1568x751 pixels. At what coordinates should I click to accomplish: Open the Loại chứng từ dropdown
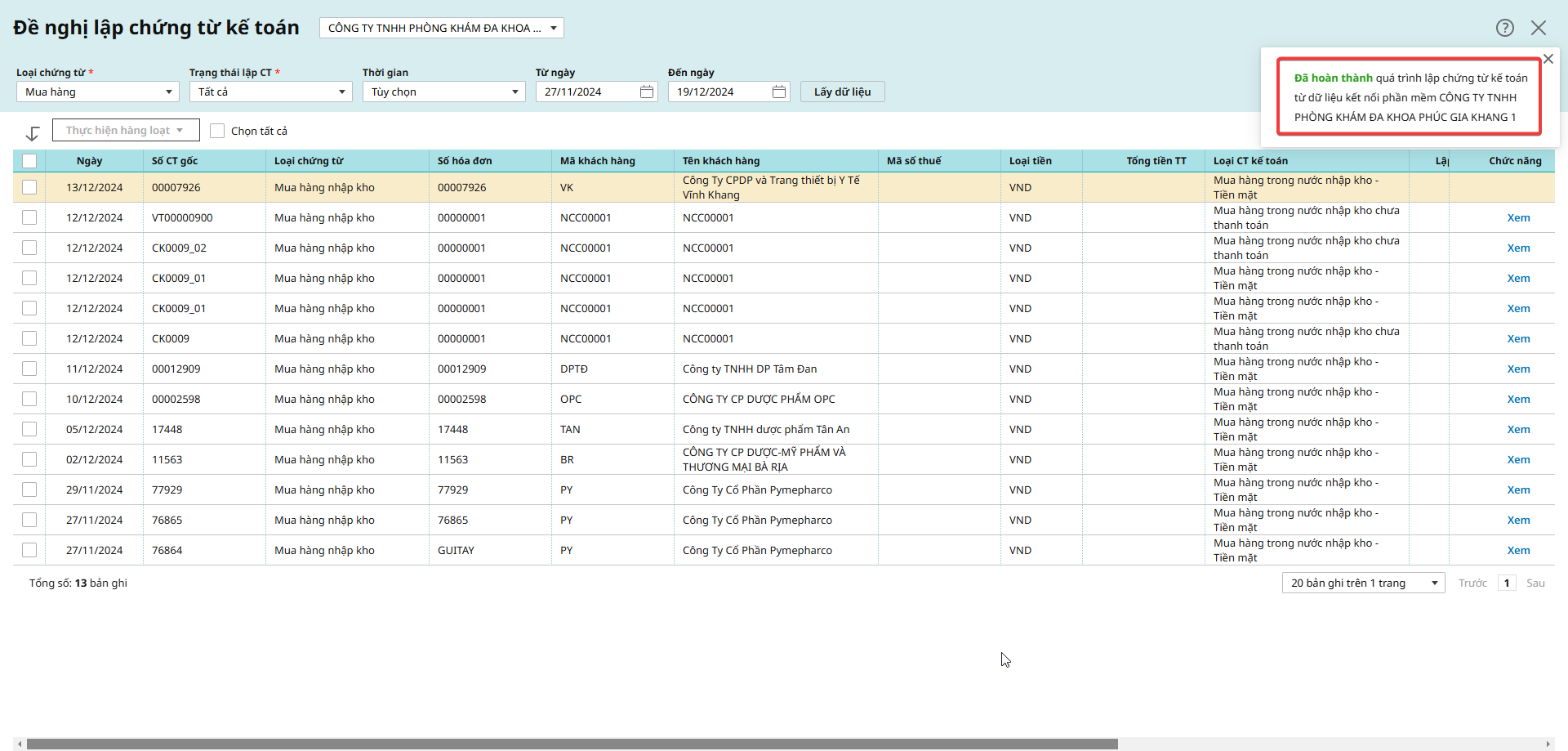pos(98,92)
